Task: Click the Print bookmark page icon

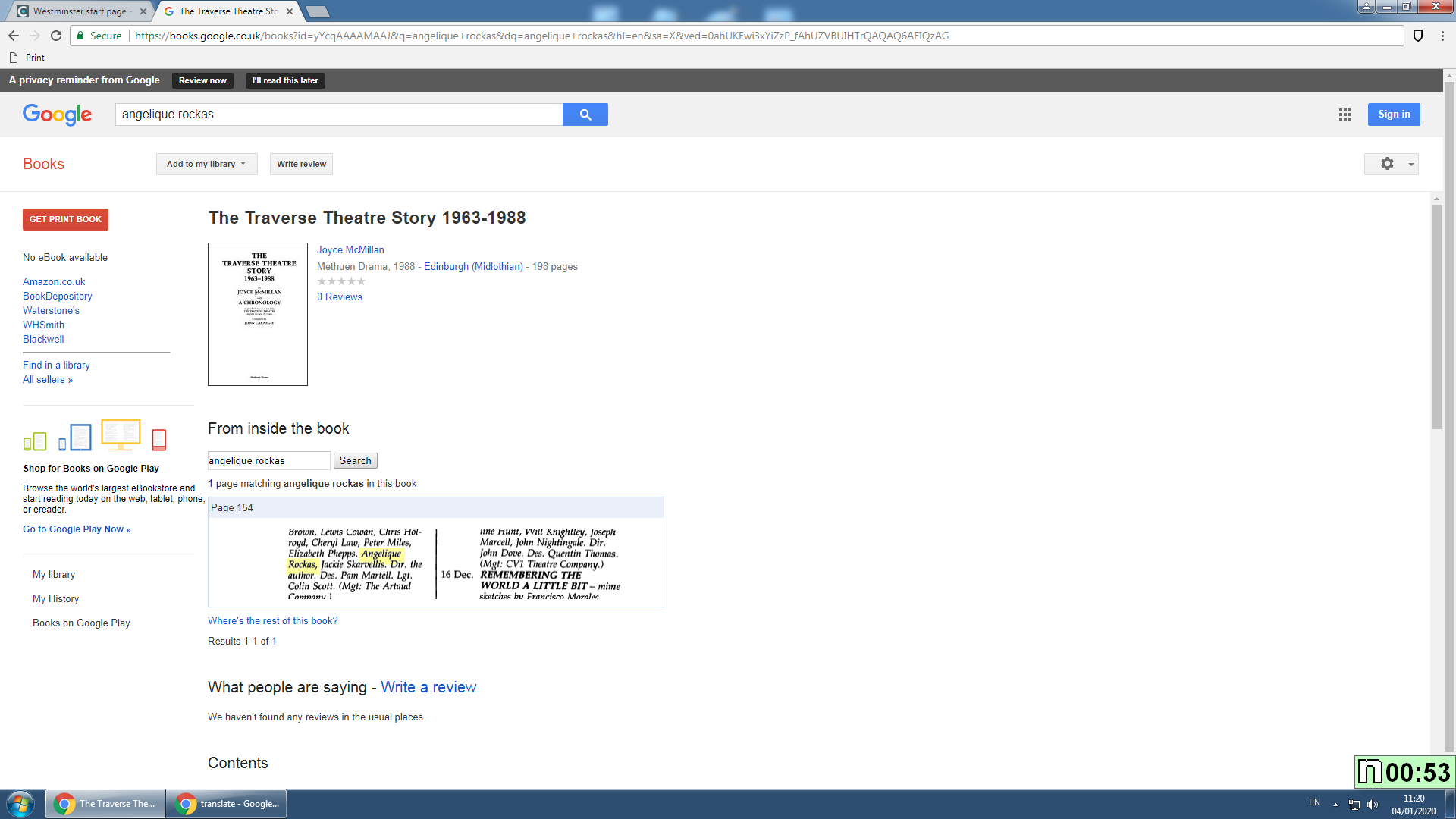Action: pyautogui.click(x=14, y=58)
